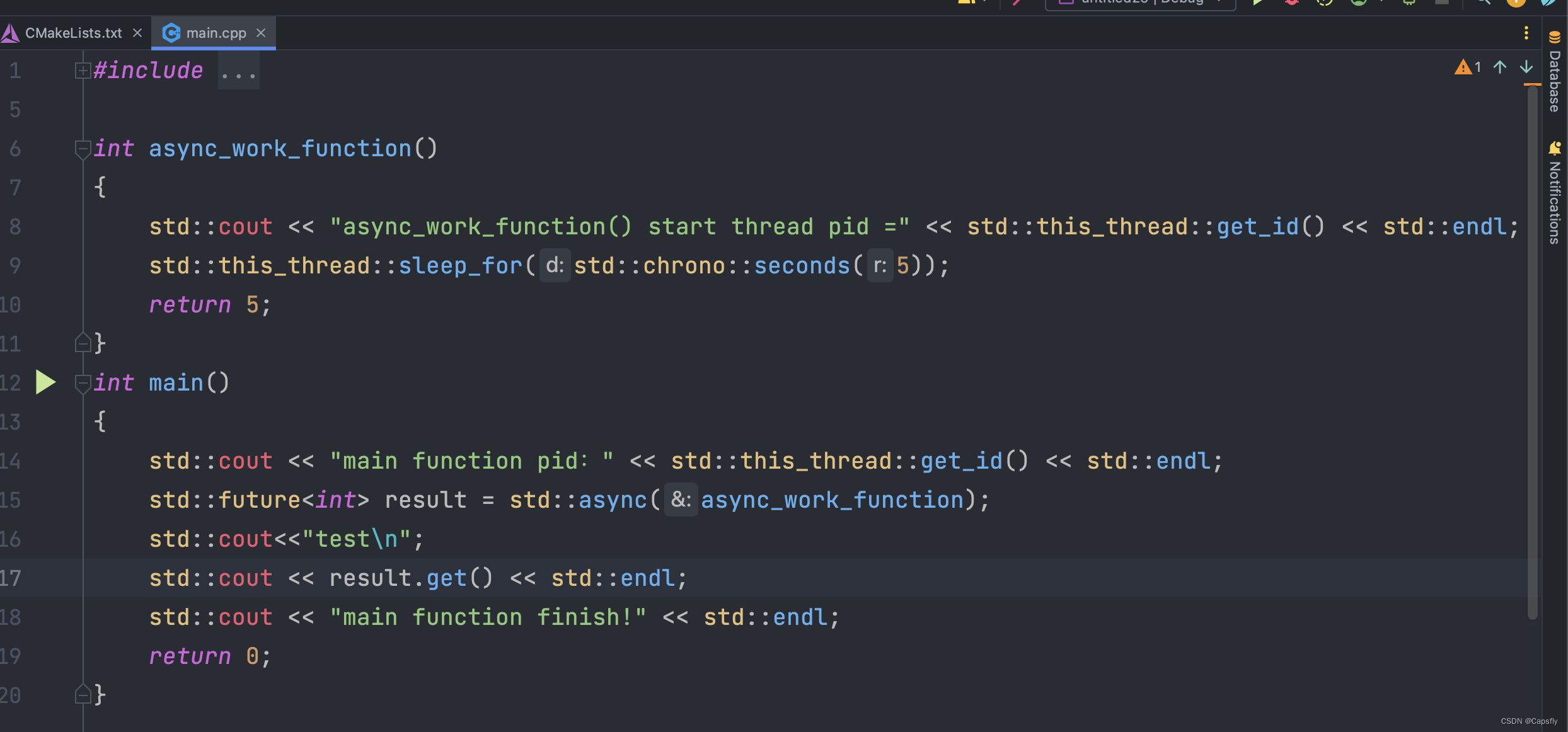
Task: Navigate to previous warning with up arrow
Action: coord(1500,67)
